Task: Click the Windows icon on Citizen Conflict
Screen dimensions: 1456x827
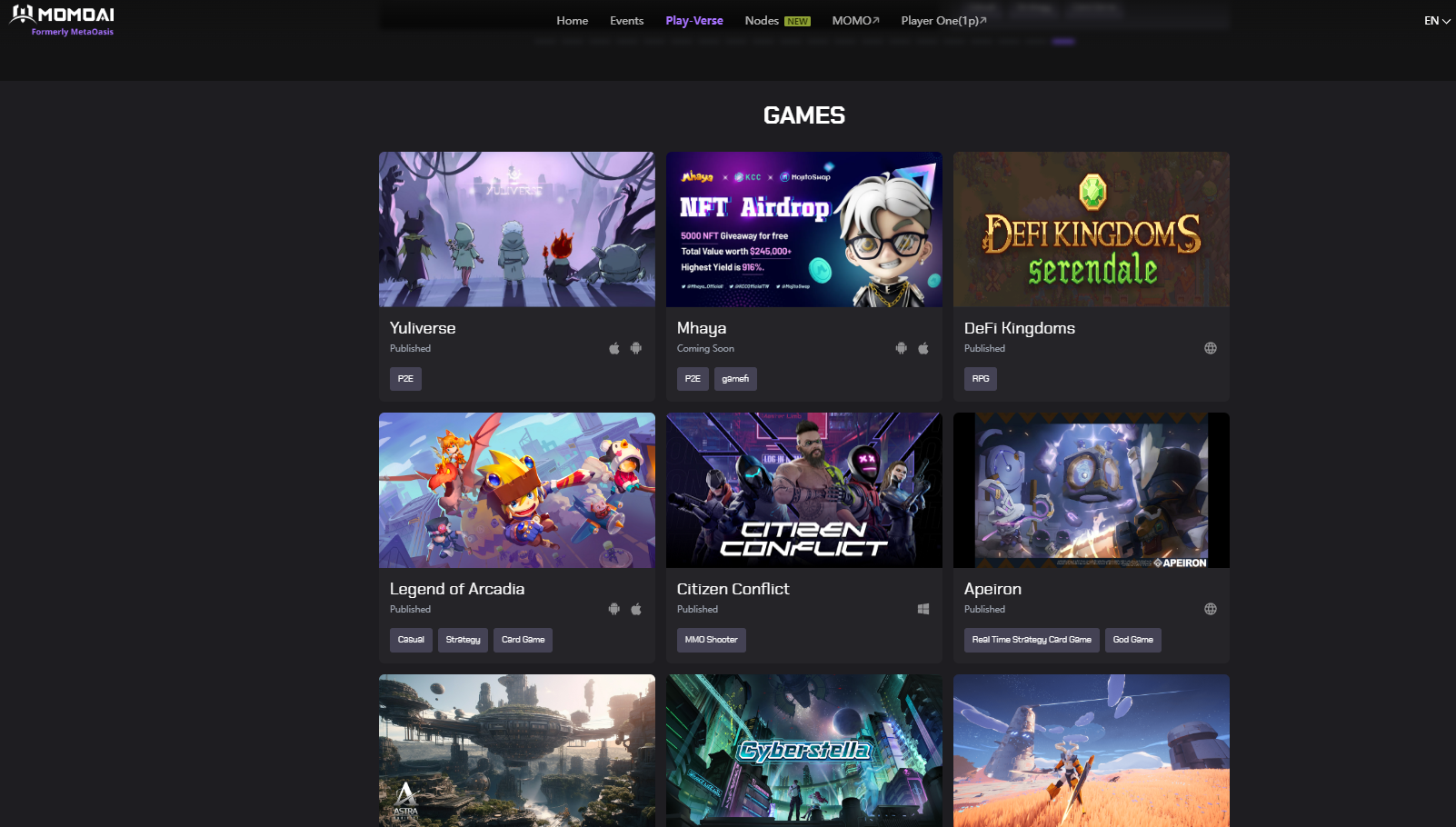Action: [x=923, y=609]
